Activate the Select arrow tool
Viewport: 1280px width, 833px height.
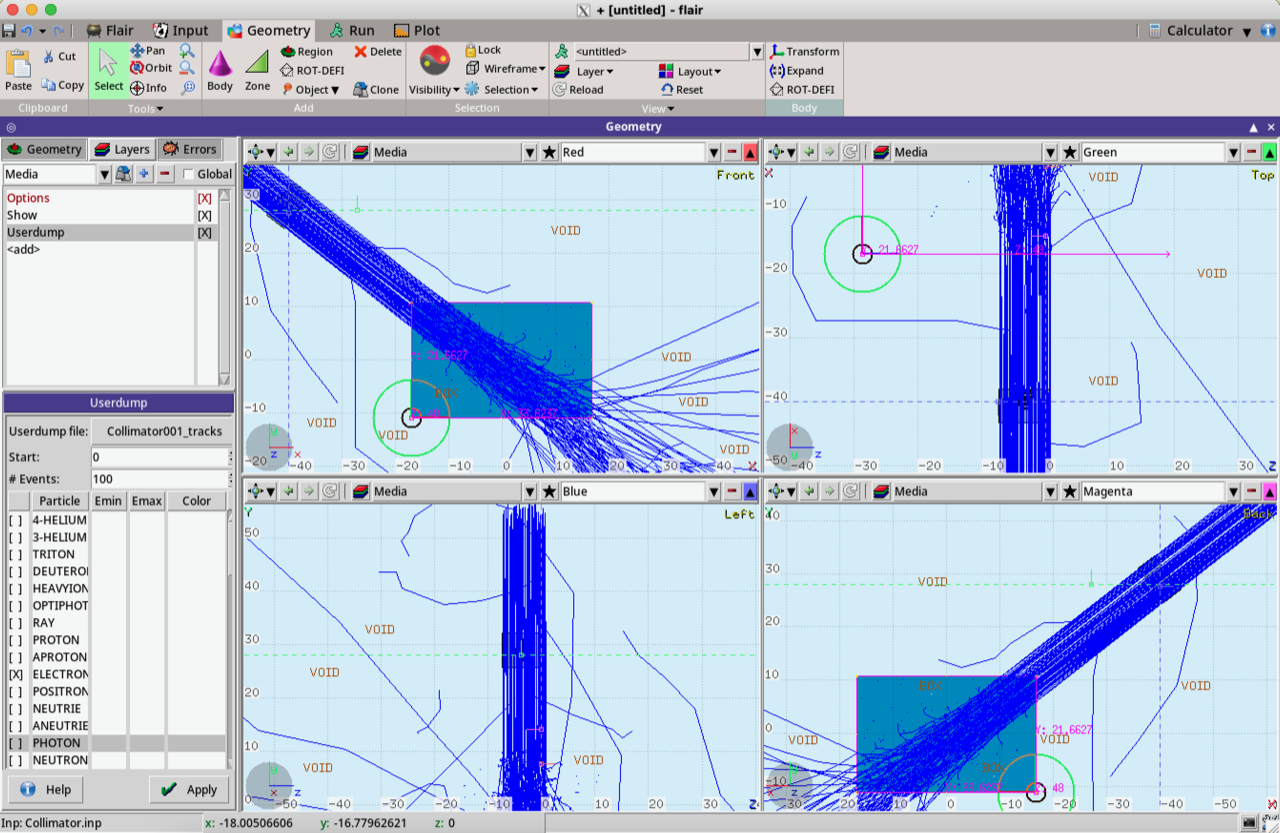(108, 70)
